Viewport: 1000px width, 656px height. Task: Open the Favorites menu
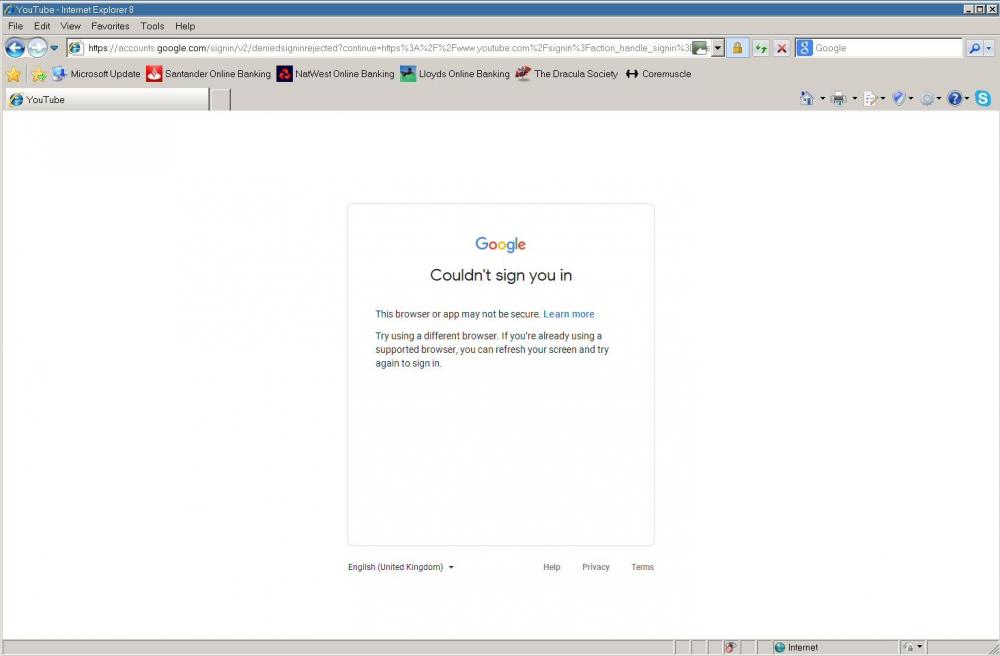[110, 26]
